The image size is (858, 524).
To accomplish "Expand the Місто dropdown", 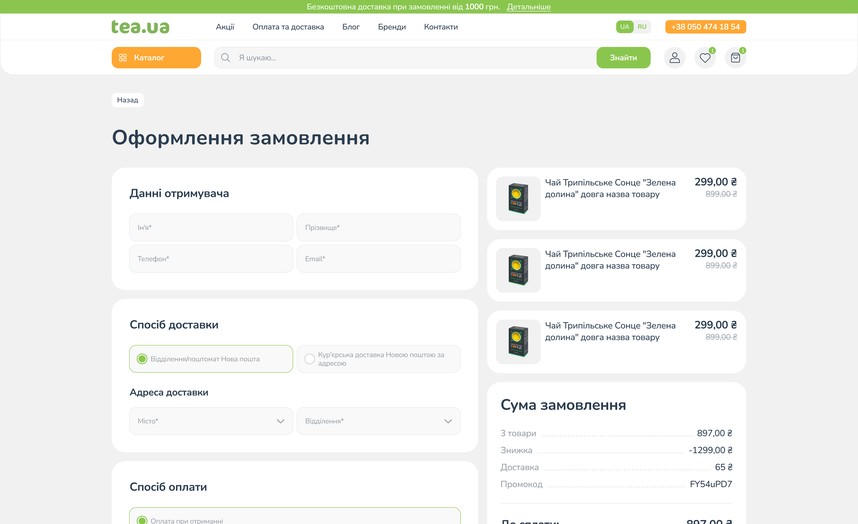I will (x=211, y=421).
